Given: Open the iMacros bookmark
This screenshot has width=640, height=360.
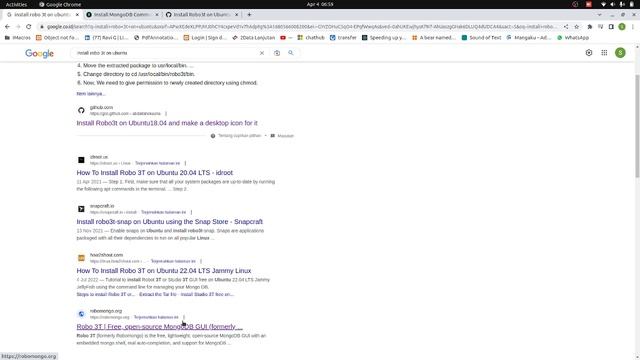Looking at the screenshot, I should [x=18, y=38].
